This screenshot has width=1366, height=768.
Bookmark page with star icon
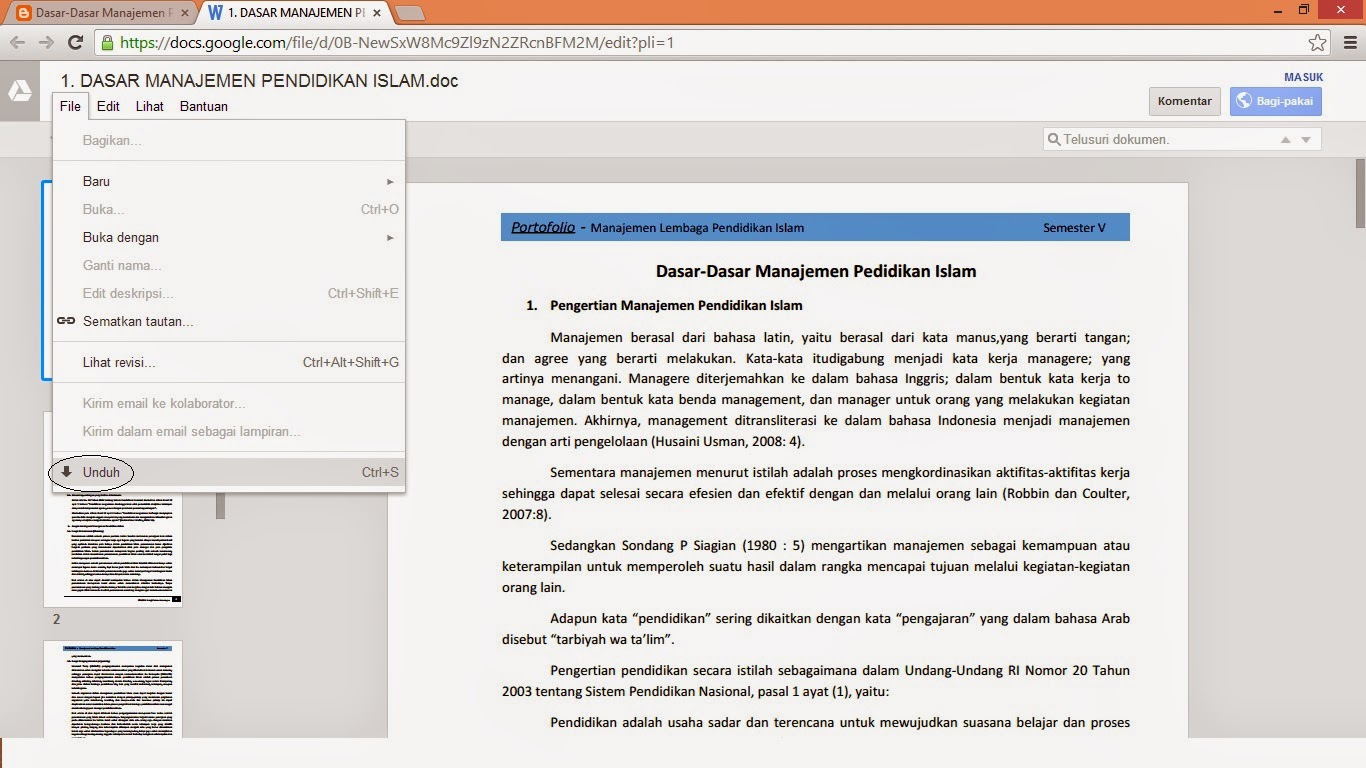(1318, 43)
